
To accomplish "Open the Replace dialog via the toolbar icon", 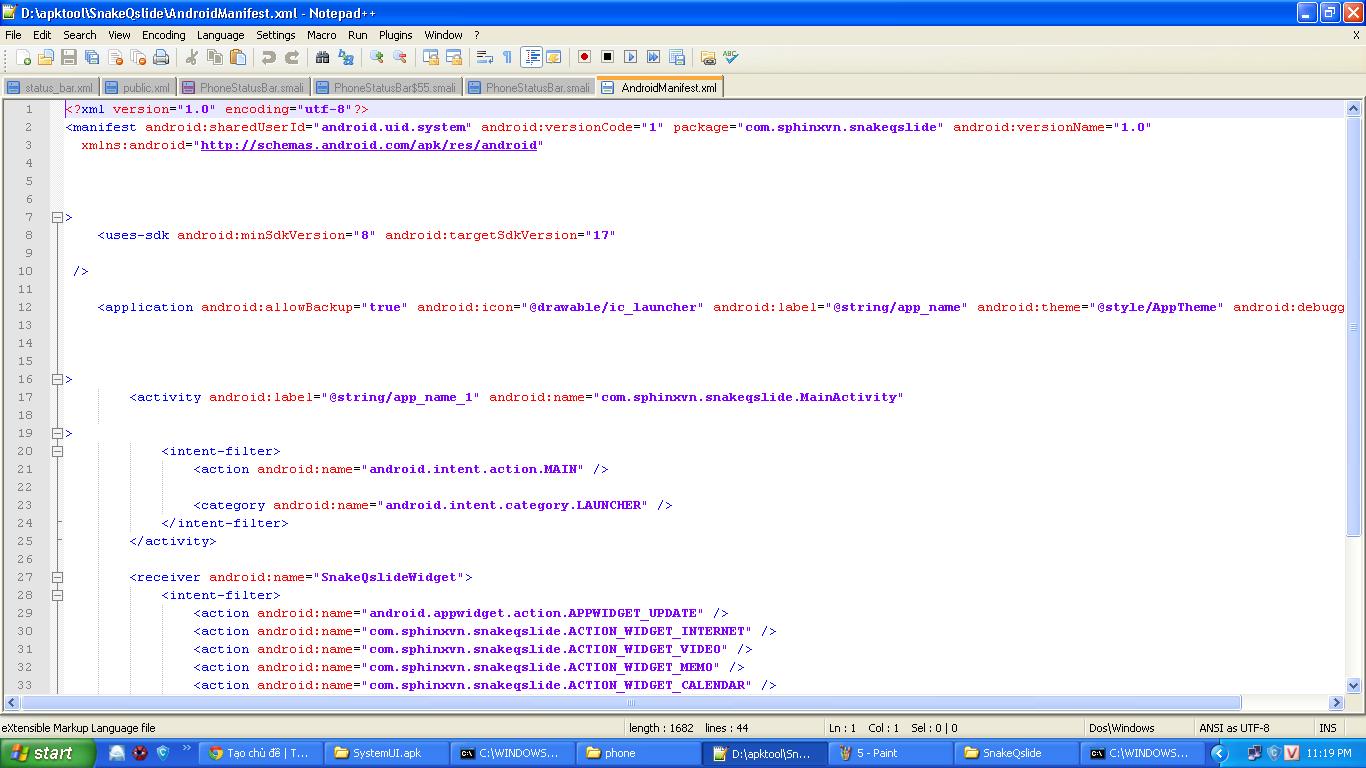I will coord(346,58).
